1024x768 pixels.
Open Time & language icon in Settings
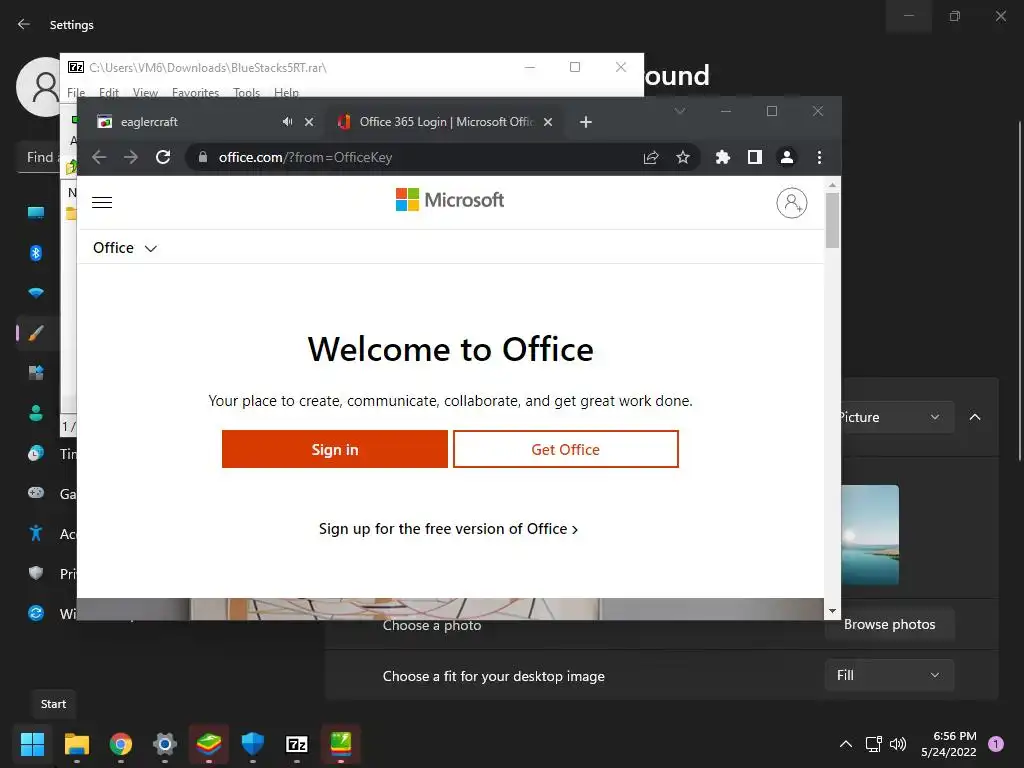[x=36, y=453]
